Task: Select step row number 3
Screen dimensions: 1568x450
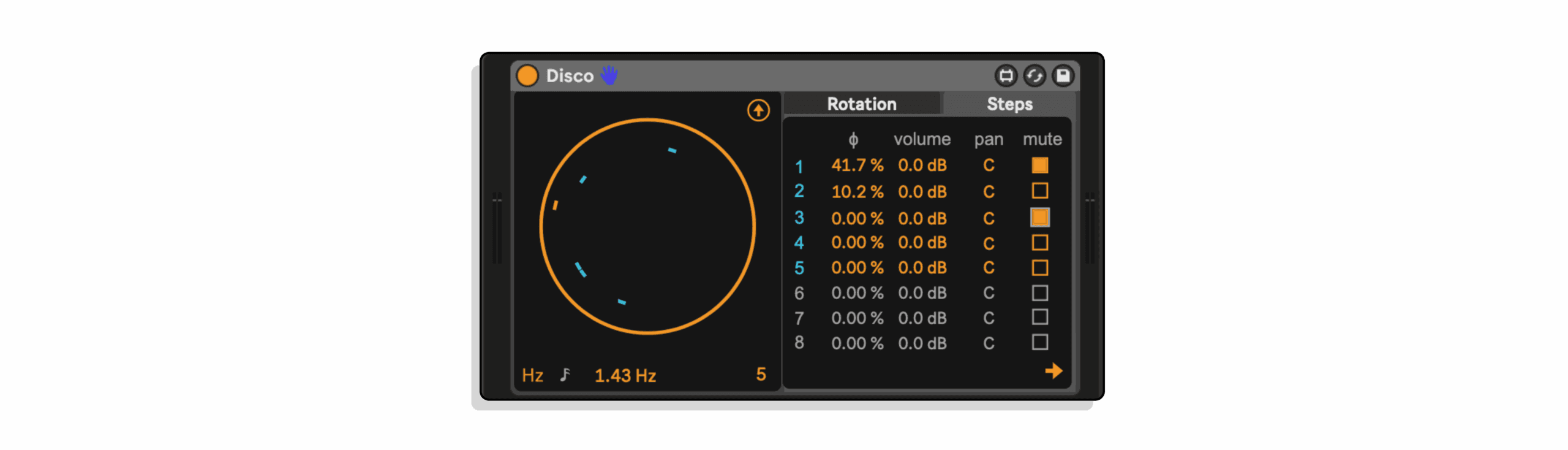Action: 798,217
